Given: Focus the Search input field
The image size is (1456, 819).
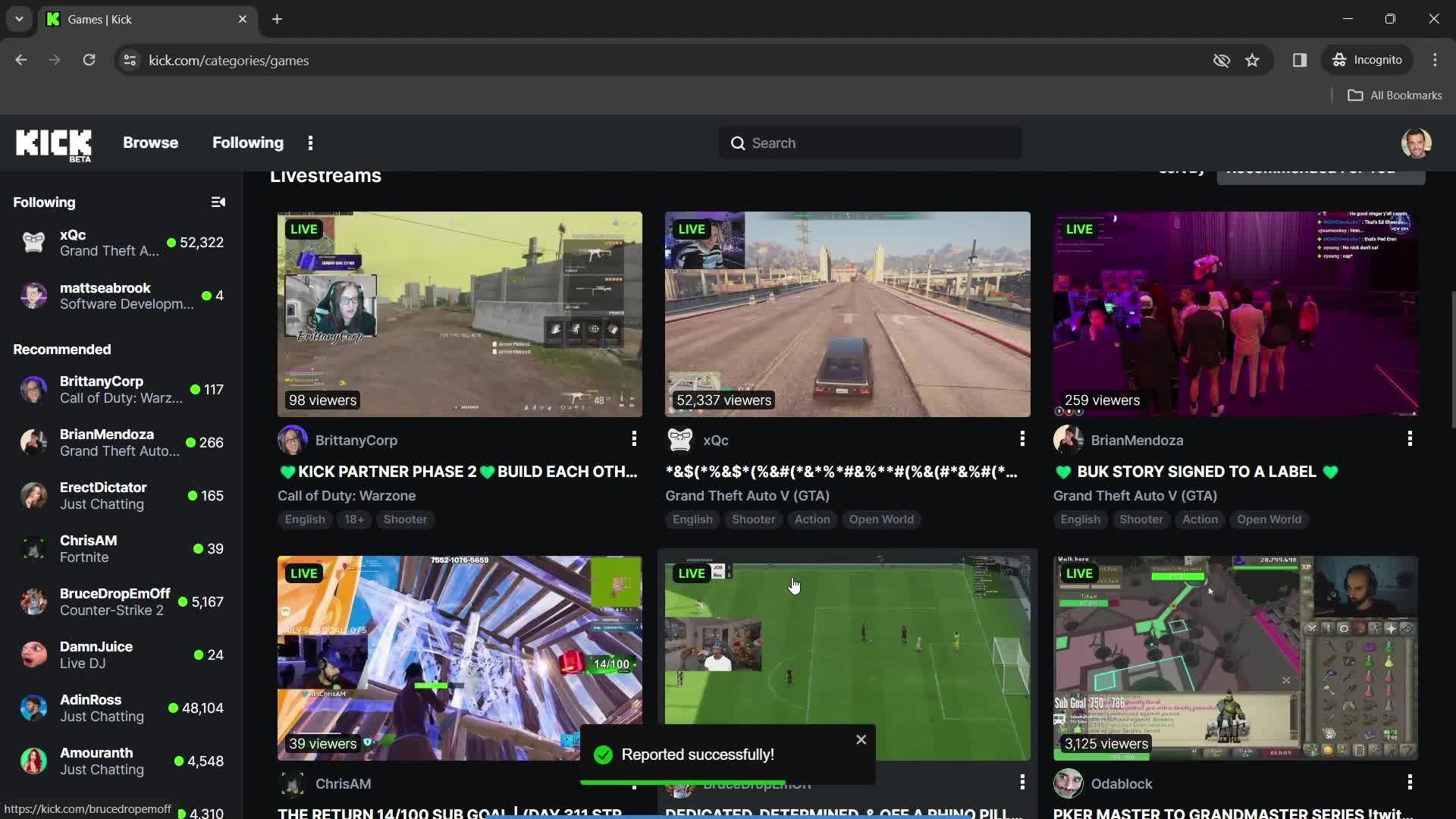Looking at the screenshot, I should point(870,143).
